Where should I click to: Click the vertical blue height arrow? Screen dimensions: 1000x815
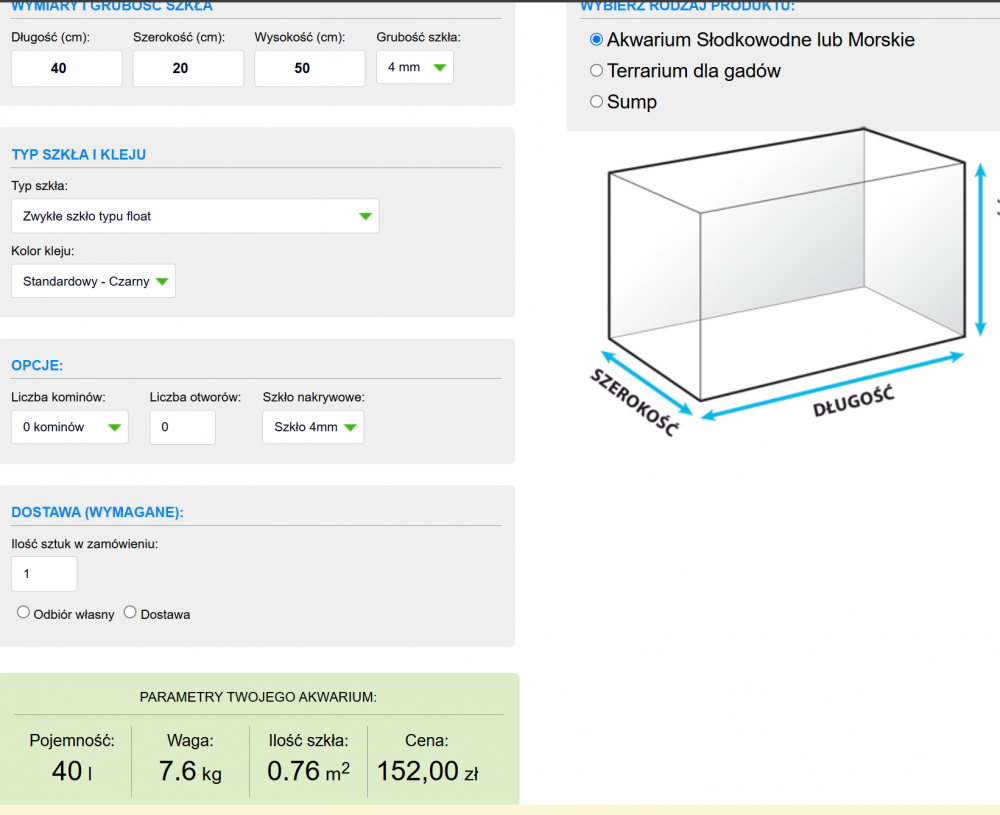[981, 250]
